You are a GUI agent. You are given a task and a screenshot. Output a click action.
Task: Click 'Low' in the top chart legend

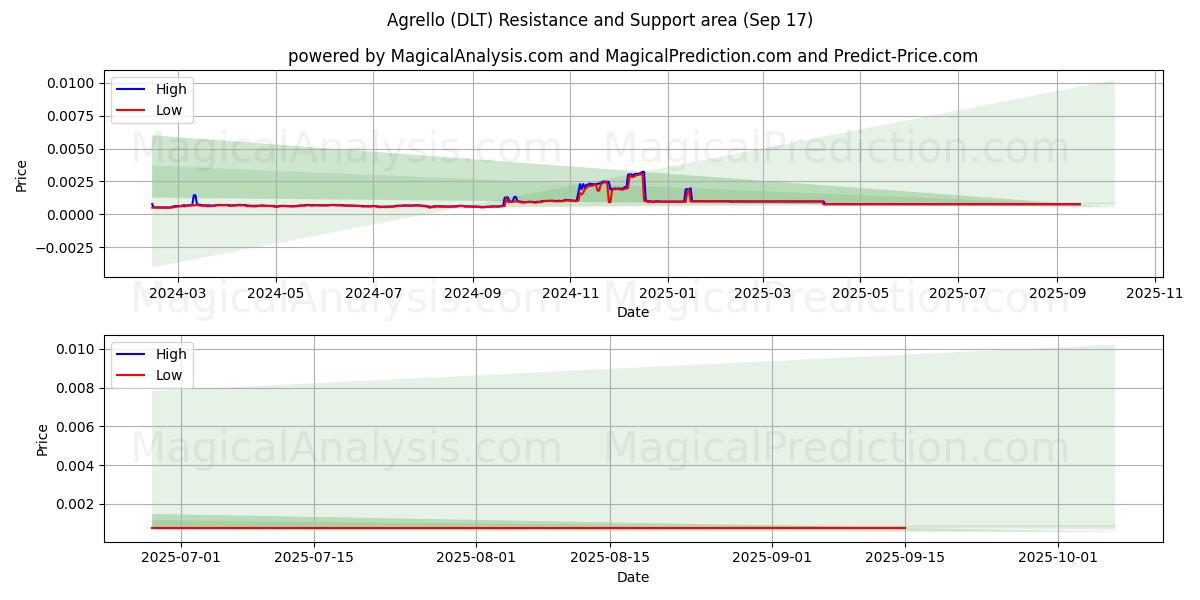pyautogui.click(x=169, y=110)
